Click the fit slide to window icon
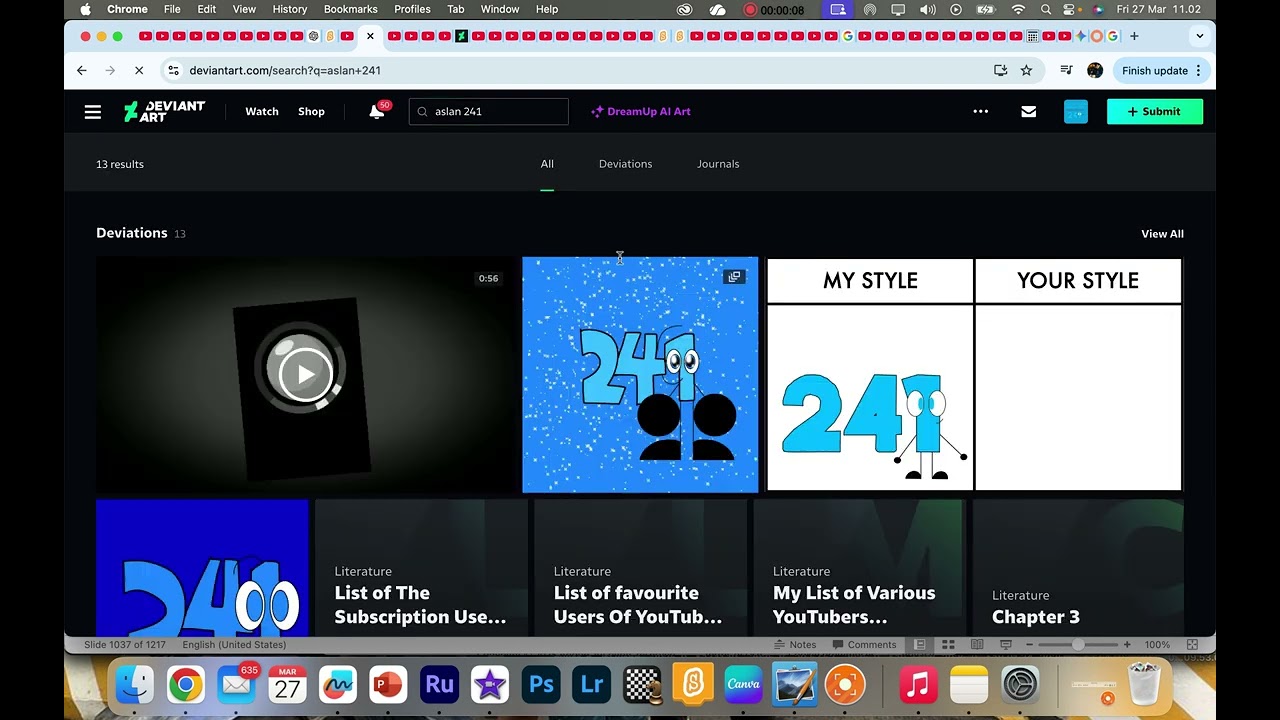 pos(1192,645)
